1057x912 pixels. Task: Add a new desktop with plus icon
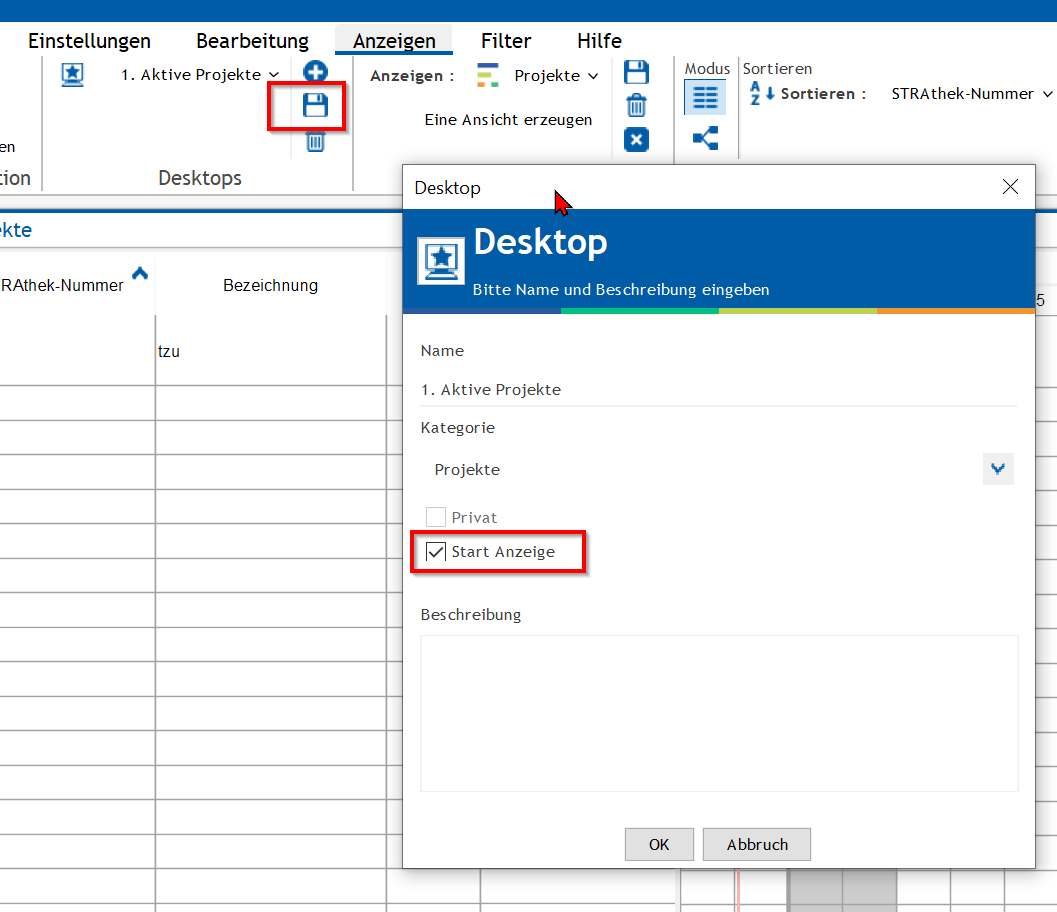315,71
